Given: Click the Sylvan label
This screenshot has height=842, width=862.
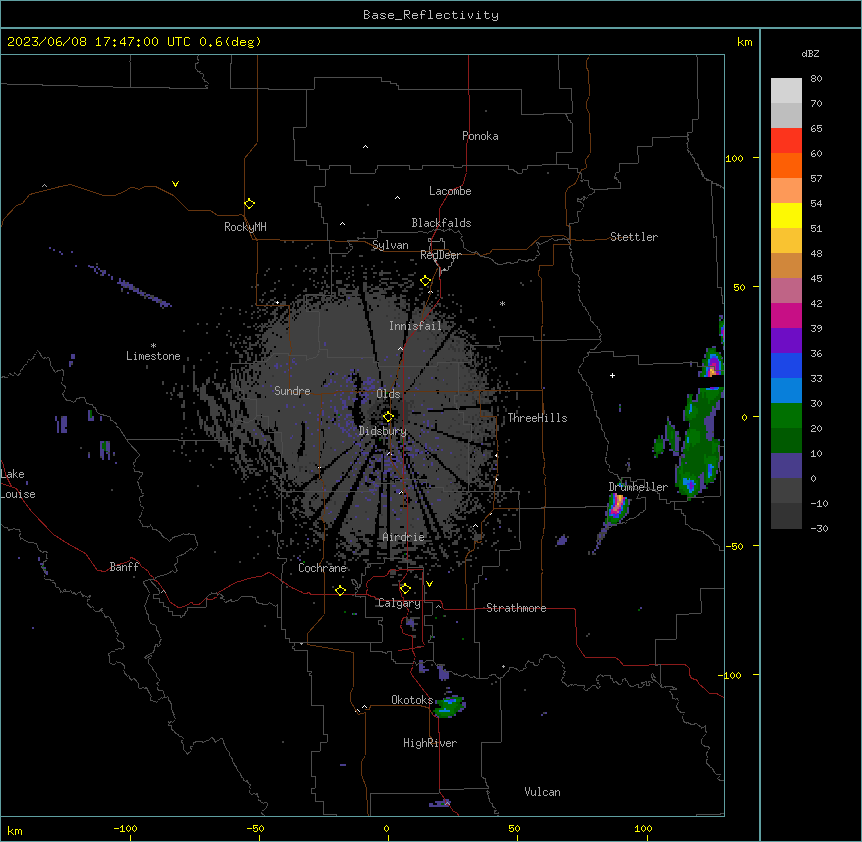Looking at the screenshot, I should [390, 245].
